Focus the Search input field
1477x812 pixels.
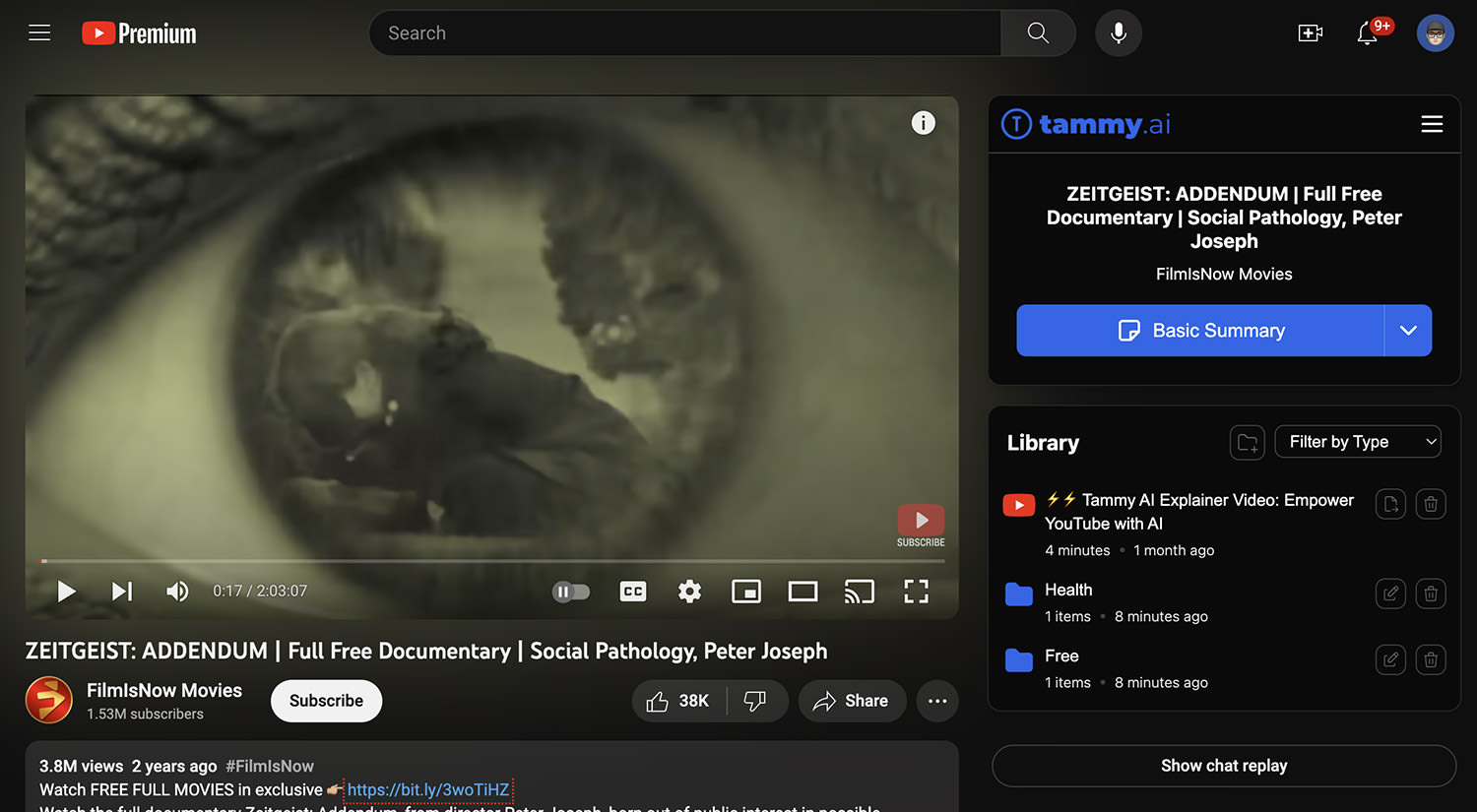(x=685, y=32)
